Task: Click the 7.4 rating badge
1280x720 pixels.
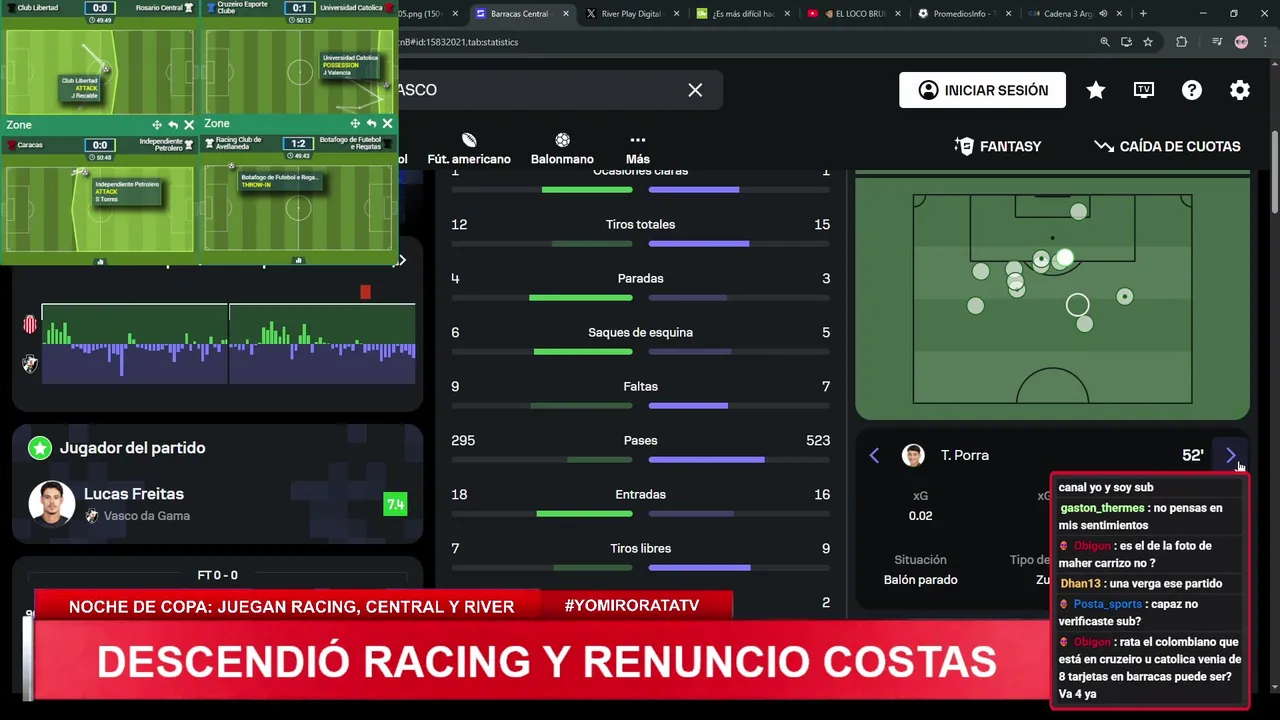Action: [x=395, y=504]
